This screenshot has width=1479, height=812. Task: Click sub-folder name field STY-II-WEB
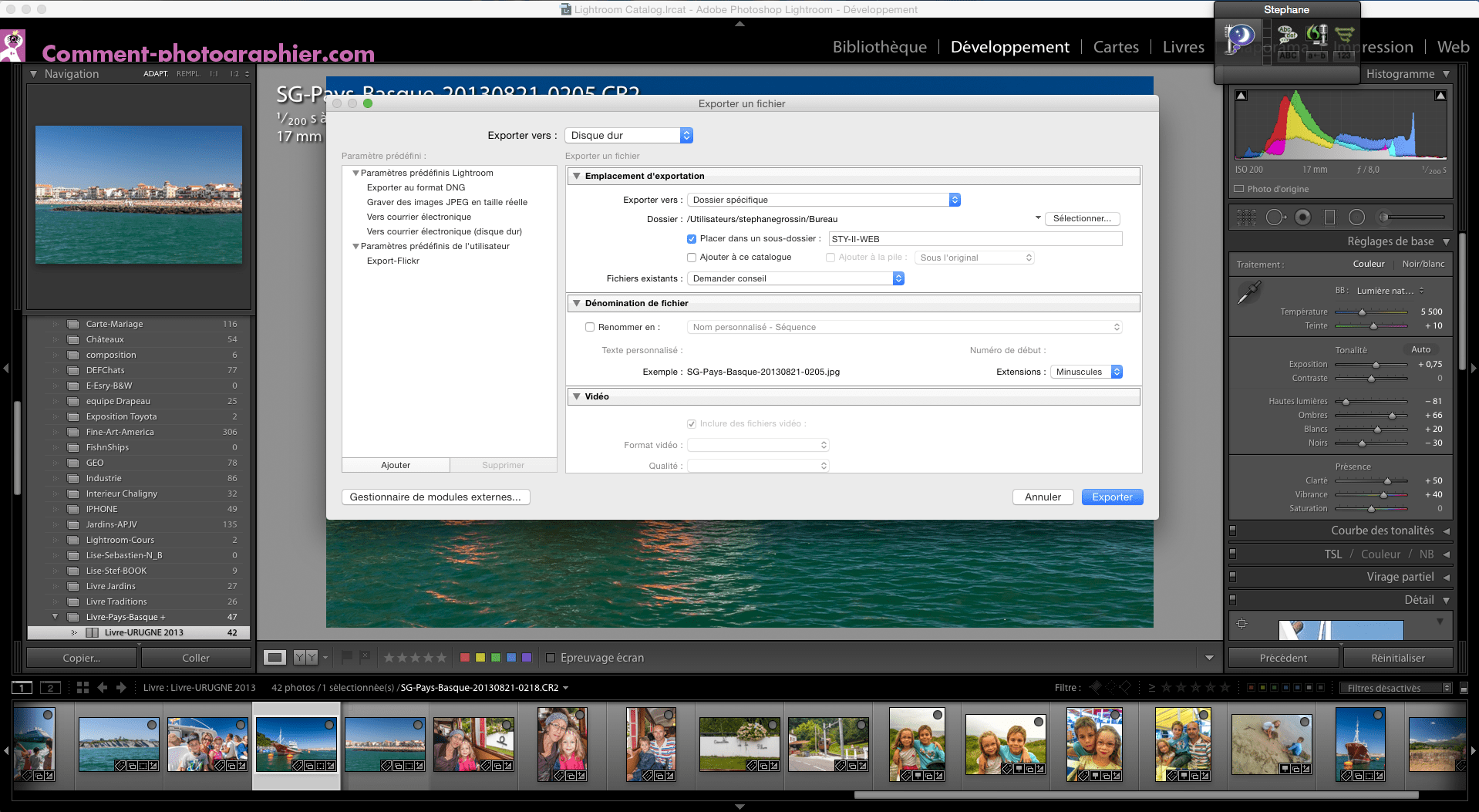[x=975, y=239]
